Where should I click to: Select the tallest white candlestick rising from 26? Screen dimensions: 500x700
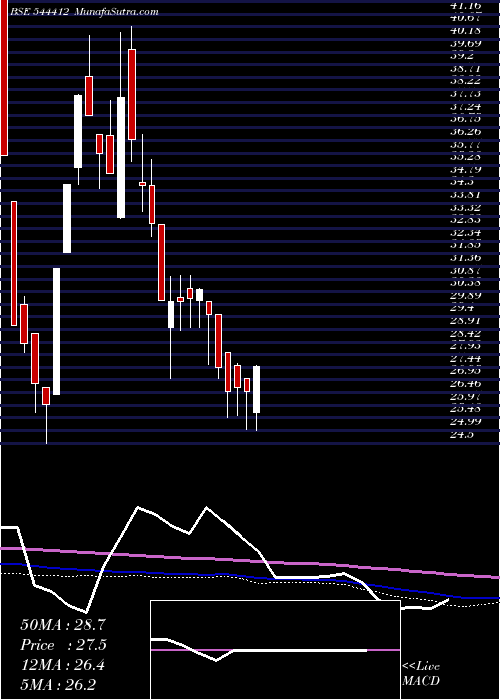(x=57, y=331)
